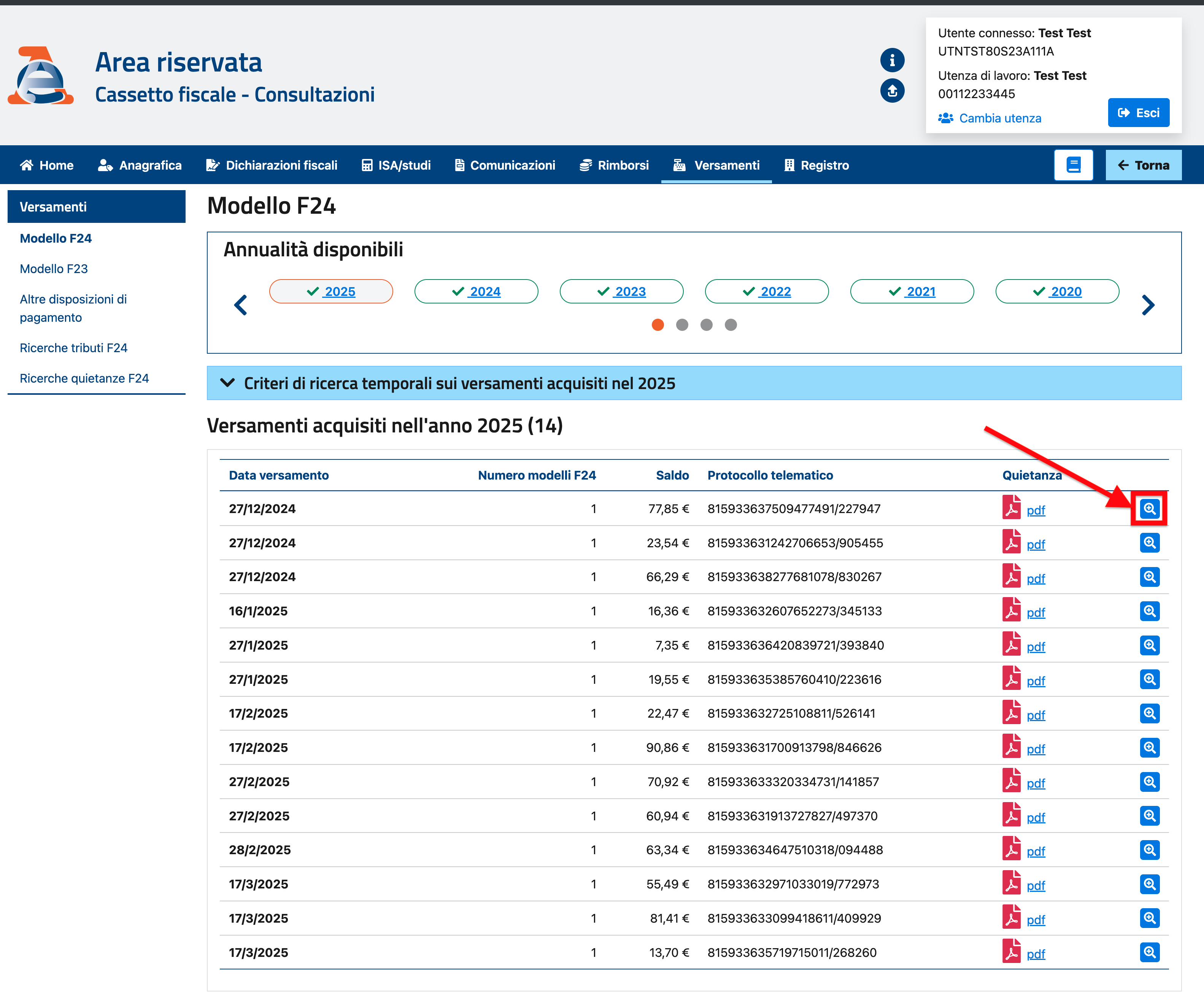Open the guide book icon button
This screenshot has width=1204, height=1001.
point(1073,165)
